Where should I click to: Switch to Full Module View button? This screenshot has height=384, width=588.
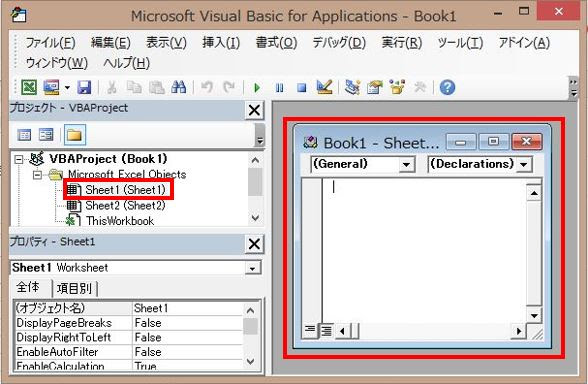[x=326, y=331]
